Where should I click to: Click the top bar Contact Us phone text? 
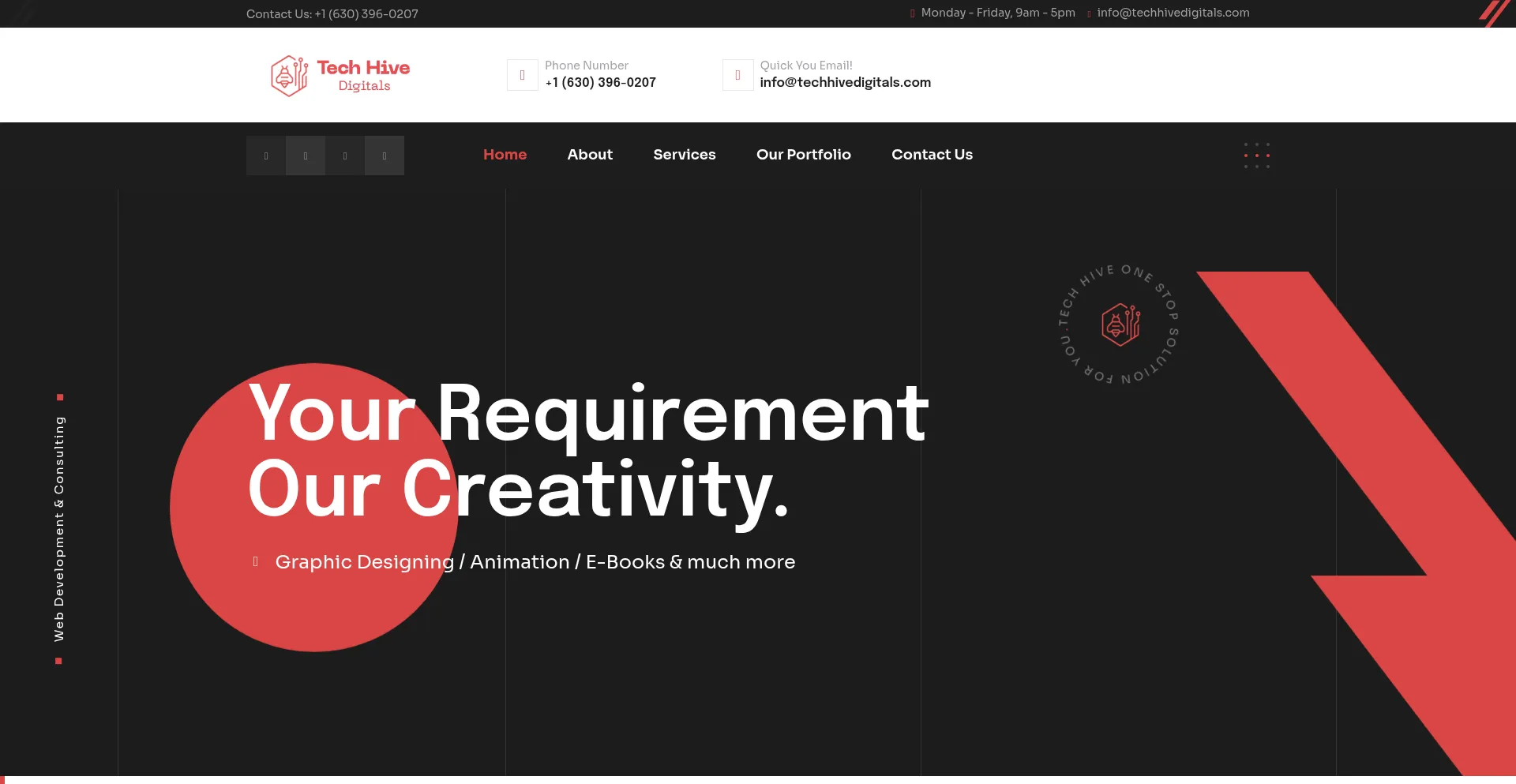[x=332, y=14]
